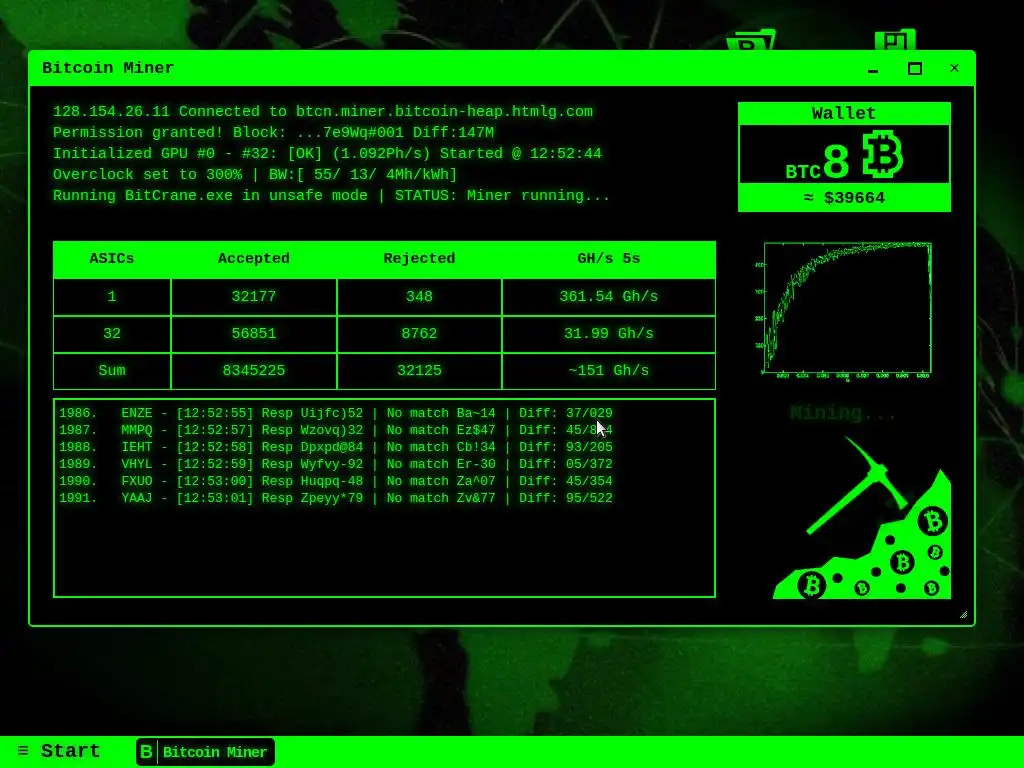The height and width of the screenshot is (768, 1024).
Task: Select the 361.54 Gh/s cell
Action: [x=609, y=296]
